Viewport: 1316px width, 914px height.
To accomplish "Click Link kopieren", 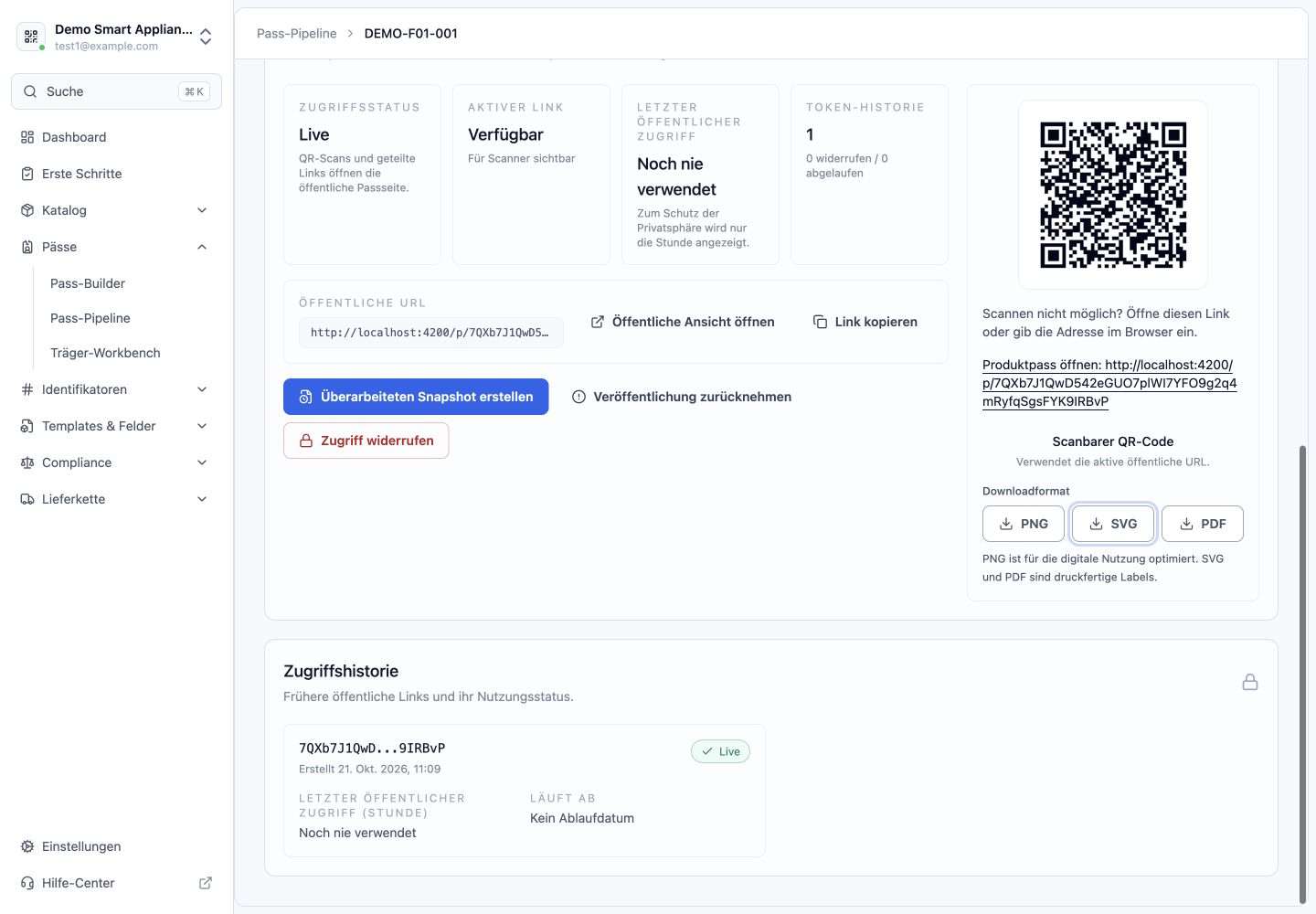I will click(x=865, y=322).
